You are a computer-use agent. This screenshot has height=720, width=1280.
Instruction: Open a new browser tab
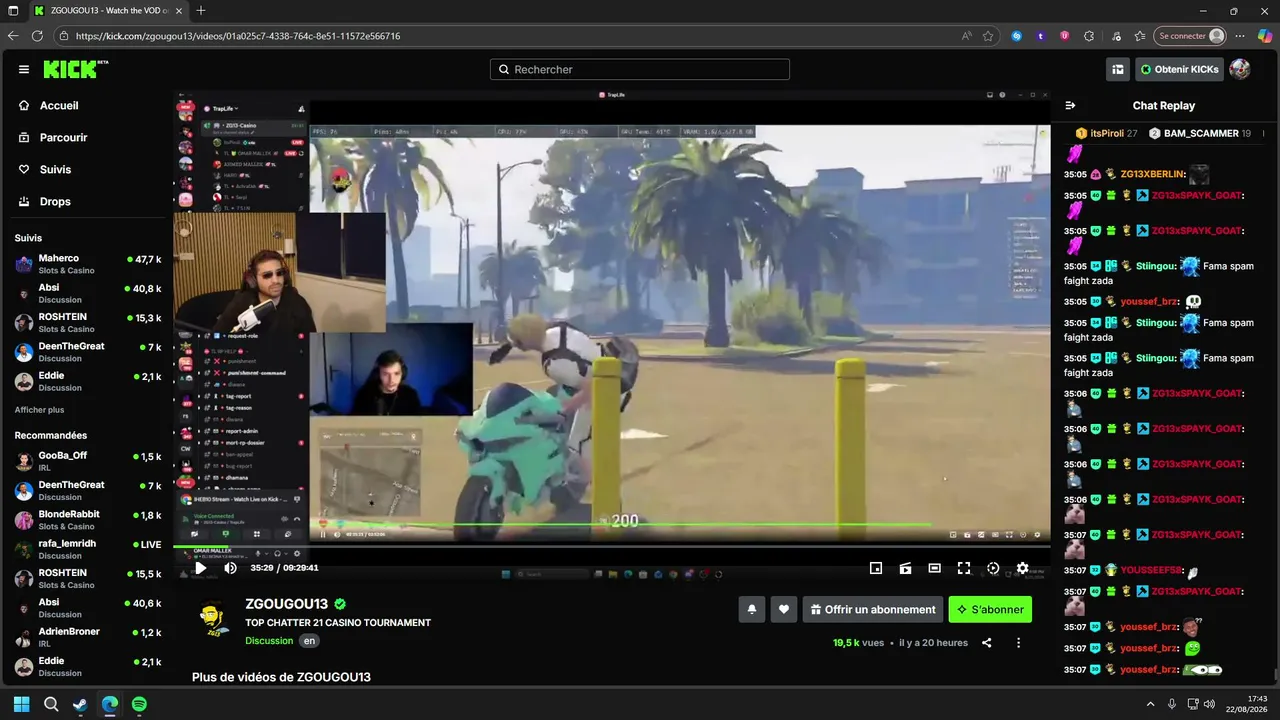[201, 11]
